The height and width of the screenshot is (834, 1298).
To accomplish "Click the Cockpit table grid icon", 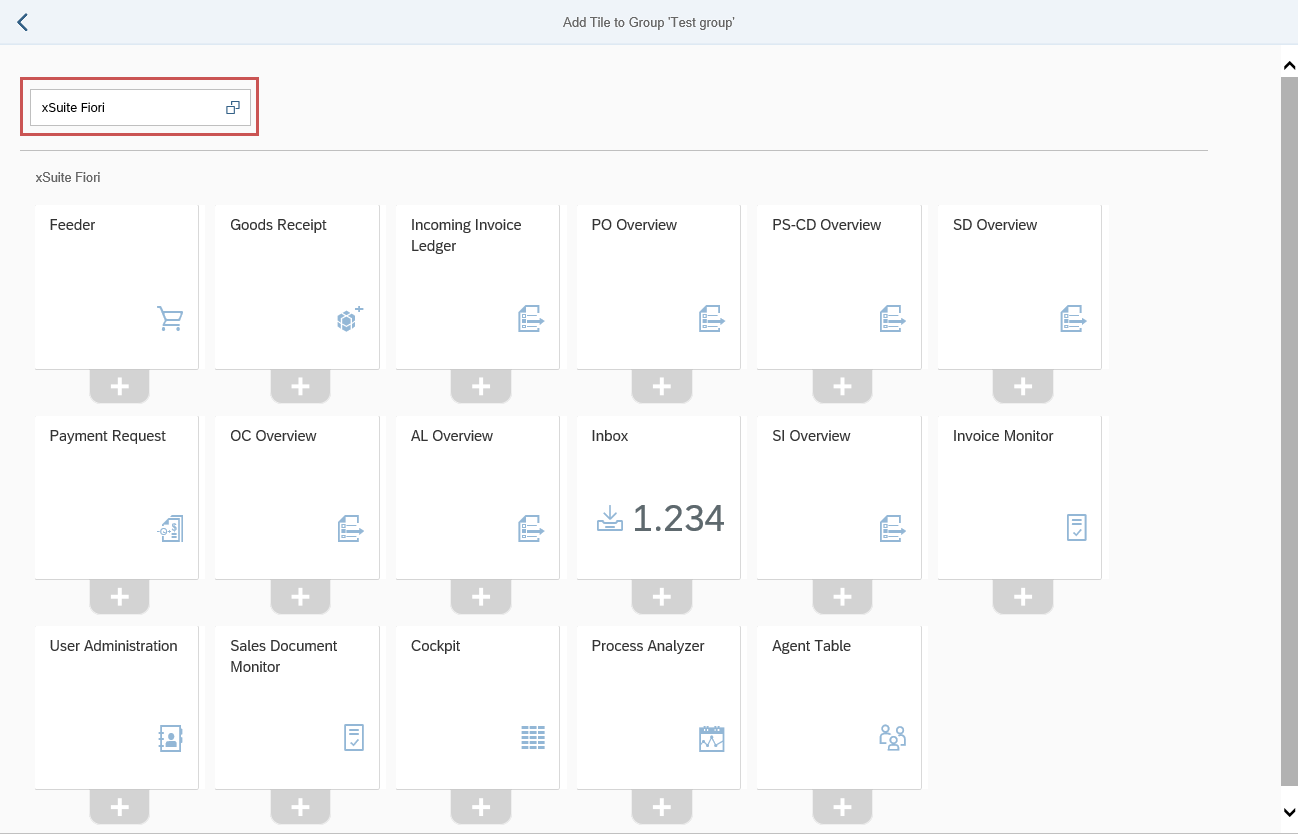I will [x=532, y=739].
